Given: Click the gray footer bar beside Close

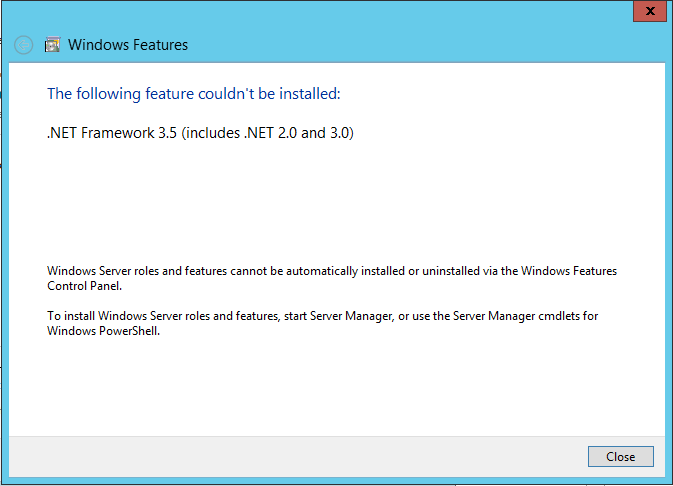Looking at the screenshot, I should (x=298, y=456).
